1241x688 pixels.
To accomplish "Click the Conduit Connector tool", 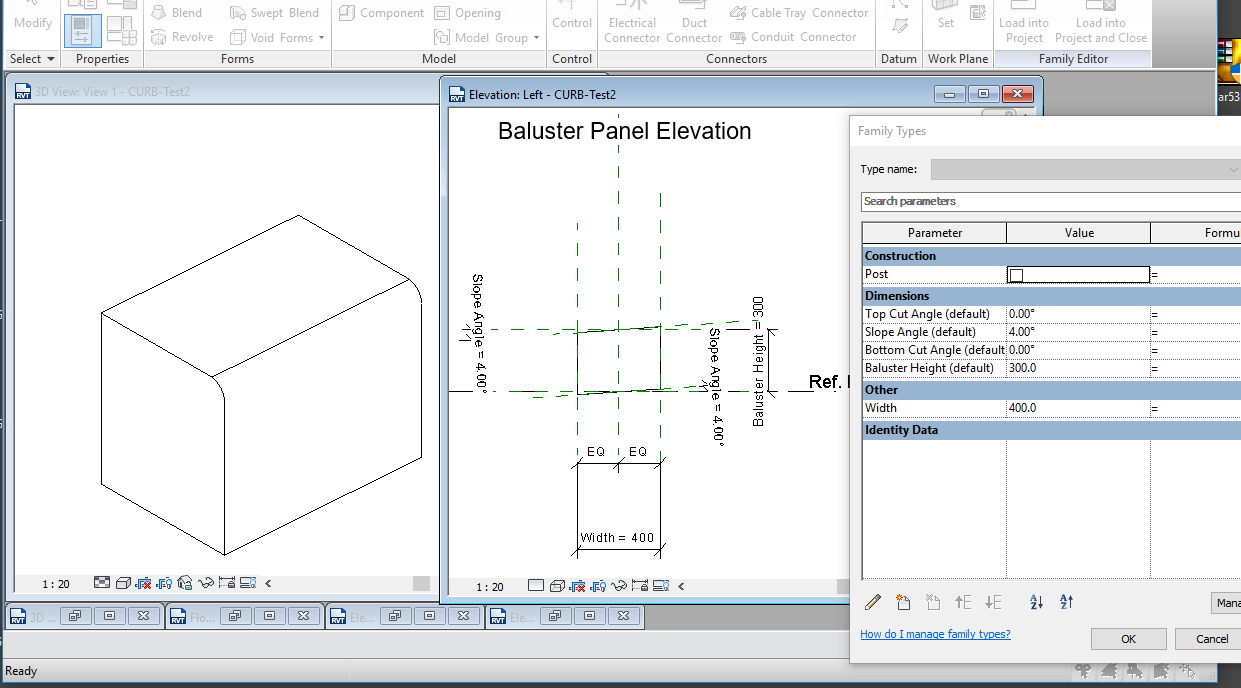I will [793, 37].
